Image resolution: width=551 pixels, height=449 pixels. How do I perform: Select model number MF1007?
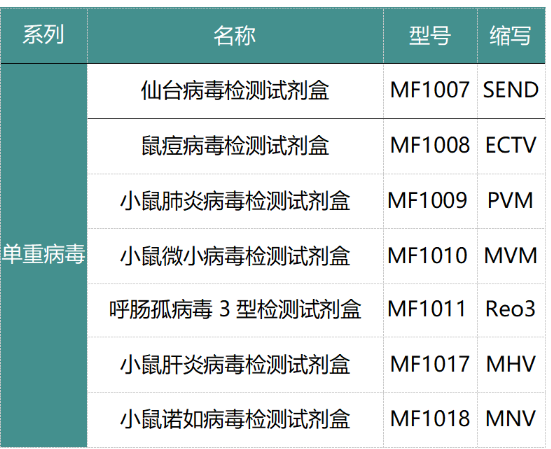click(x=430, y=91)
